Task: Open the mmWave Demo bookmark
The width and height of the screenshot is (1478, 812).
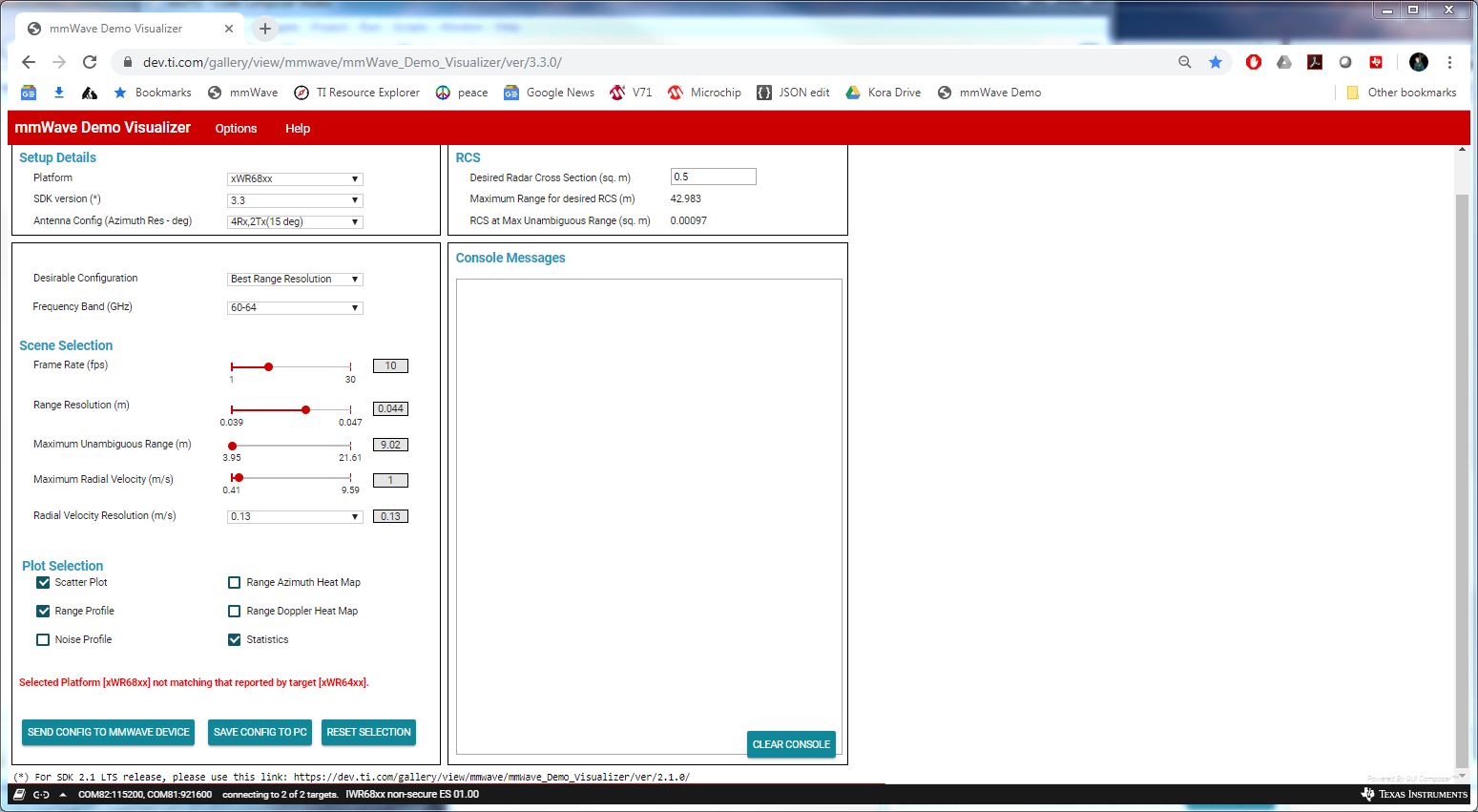Action: coord(989,93)
